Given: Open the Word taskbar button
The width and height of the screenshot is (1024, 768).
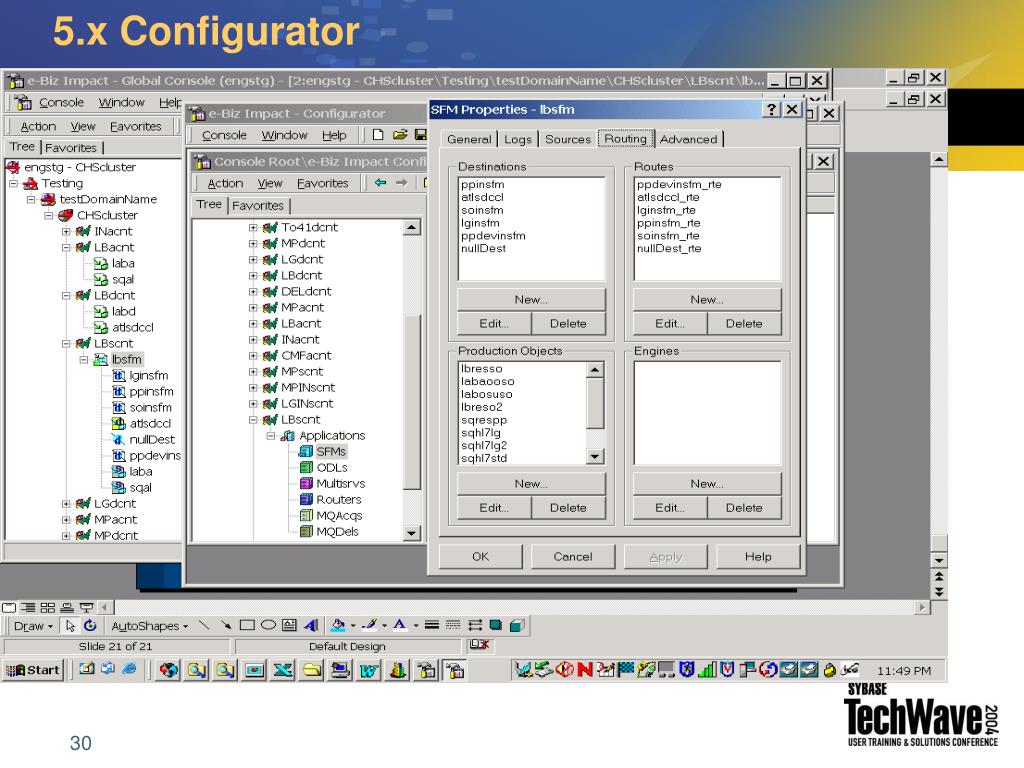Looking at the screenshot, I should [369, 670].
